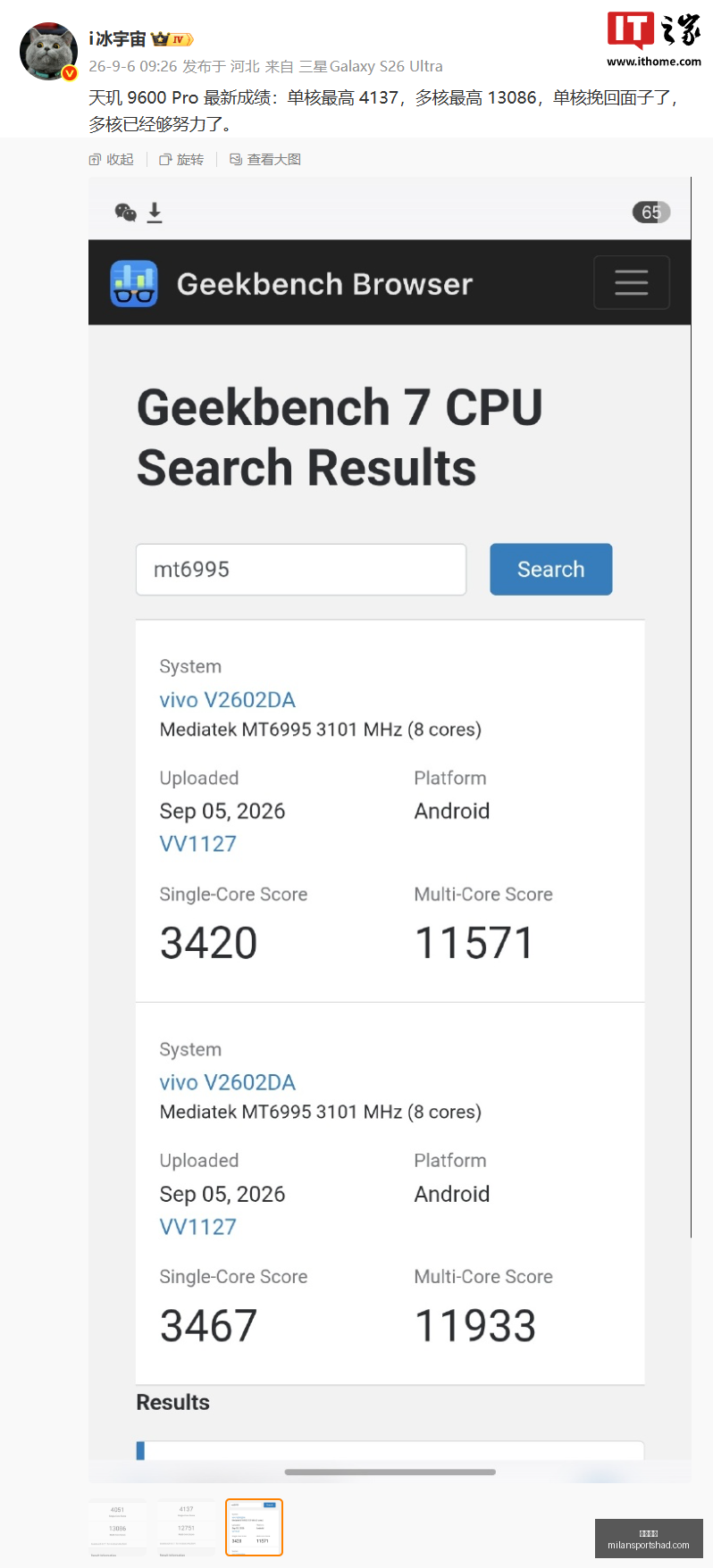
Task: Click the post timestamp 26-9-6 09:26
Action: 133,66
